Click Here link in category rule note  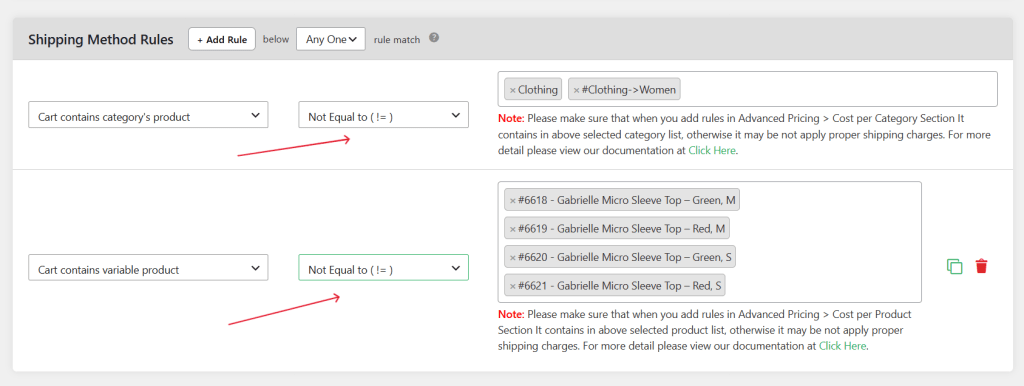[712, 150]
